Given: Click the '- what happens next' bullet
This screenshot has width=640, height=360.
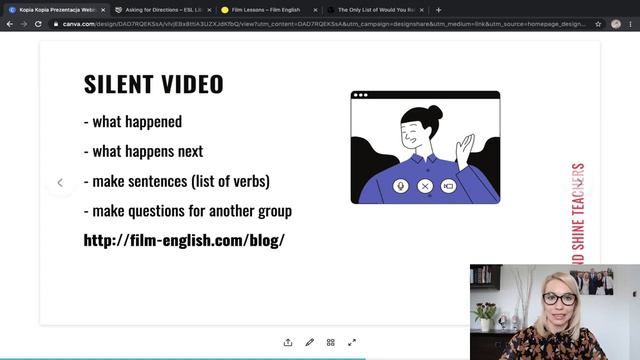Looking at the screenshot, I should (x=143, y=151).
